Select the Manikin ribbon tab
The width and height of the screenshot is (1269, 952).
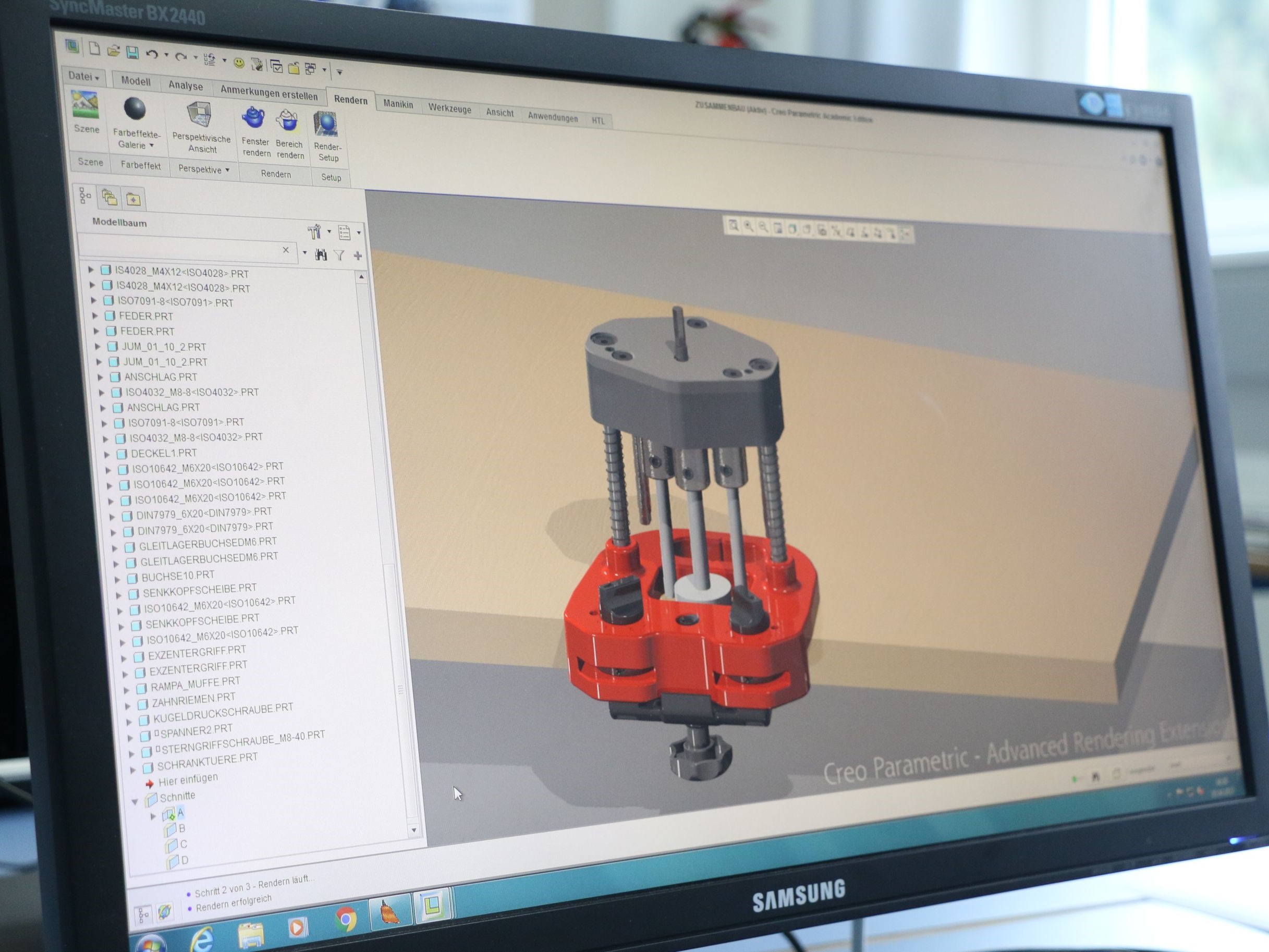point(398,104)
